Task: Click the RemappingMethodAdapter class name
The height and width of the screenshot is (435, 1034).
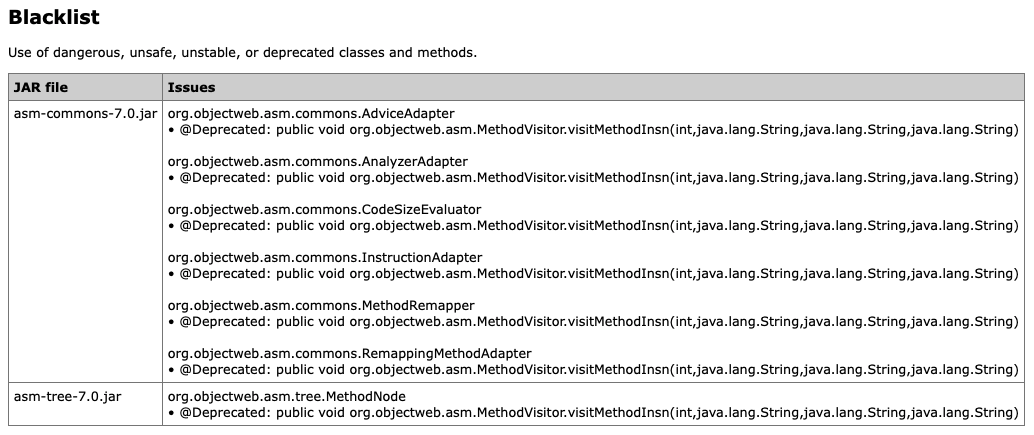Action: coord(349,353)
